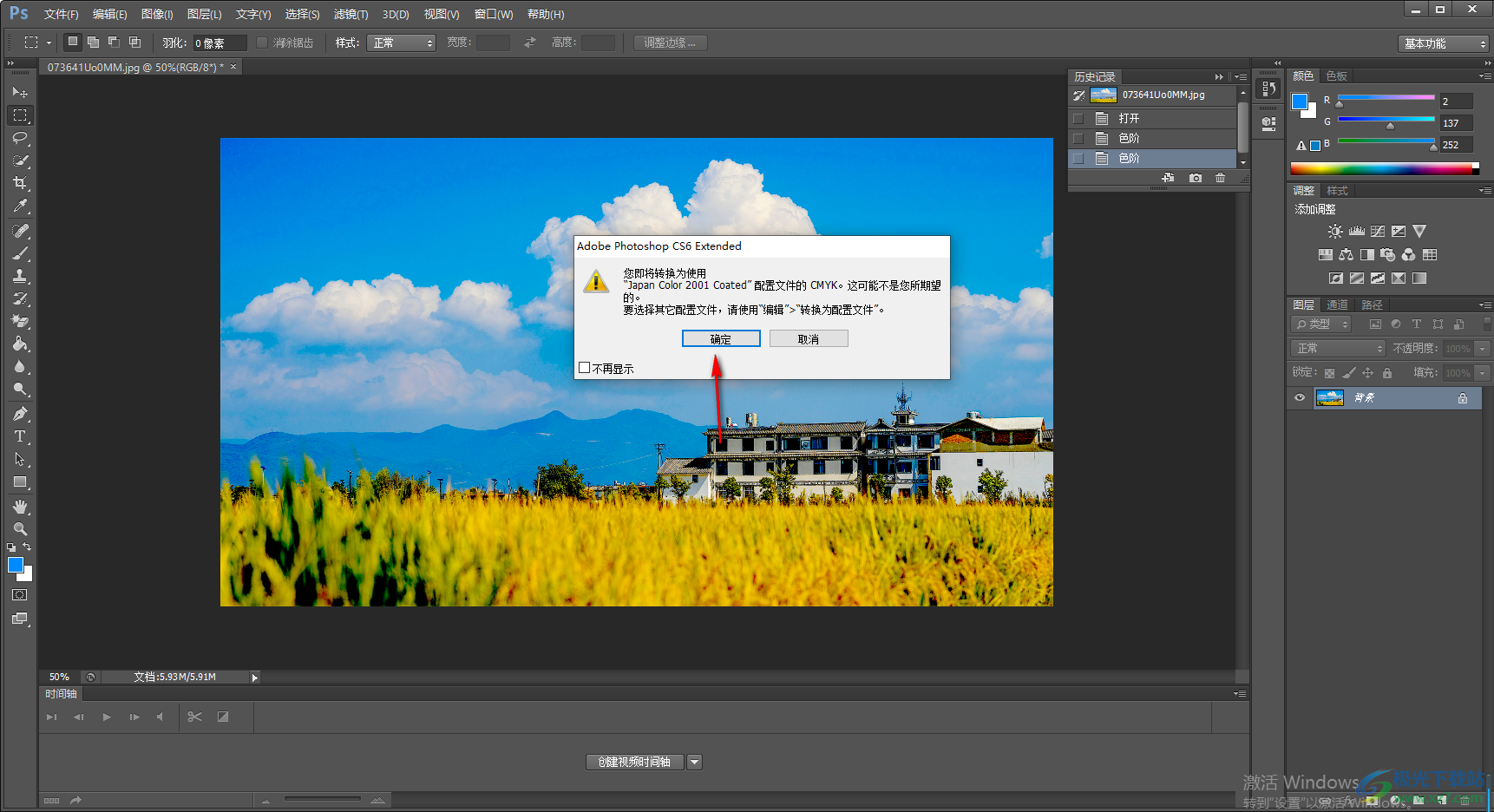
Task: Select the Pen tool
Action: 20,414
